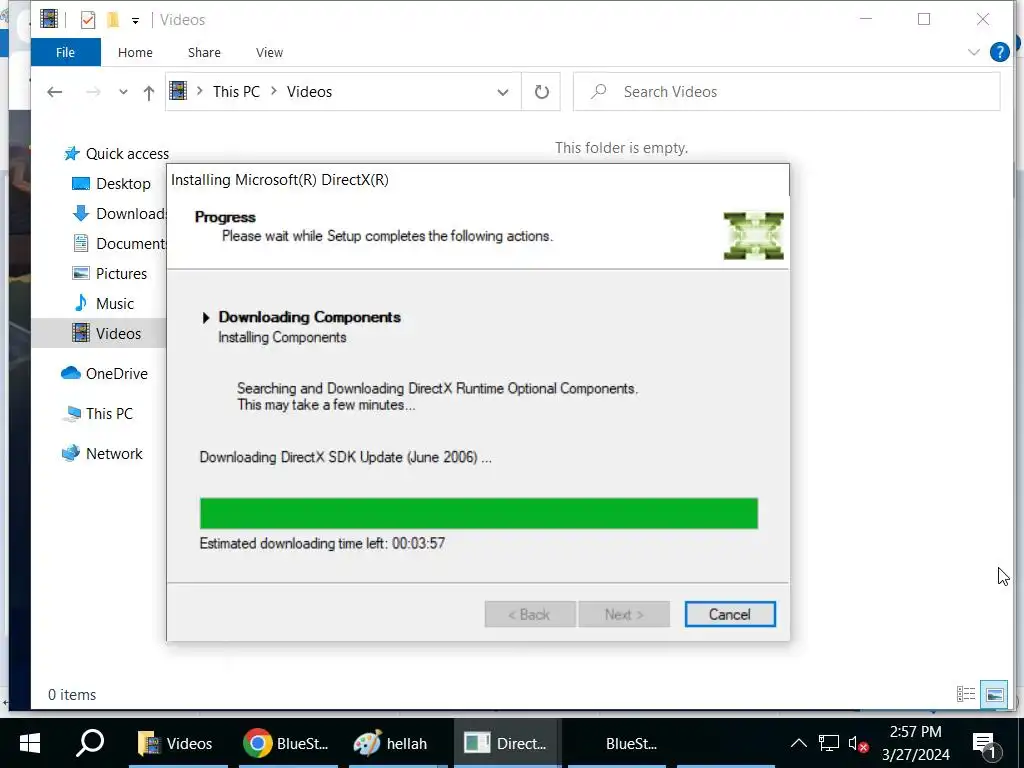Click the green download progress bar

(x=479, y=513)
